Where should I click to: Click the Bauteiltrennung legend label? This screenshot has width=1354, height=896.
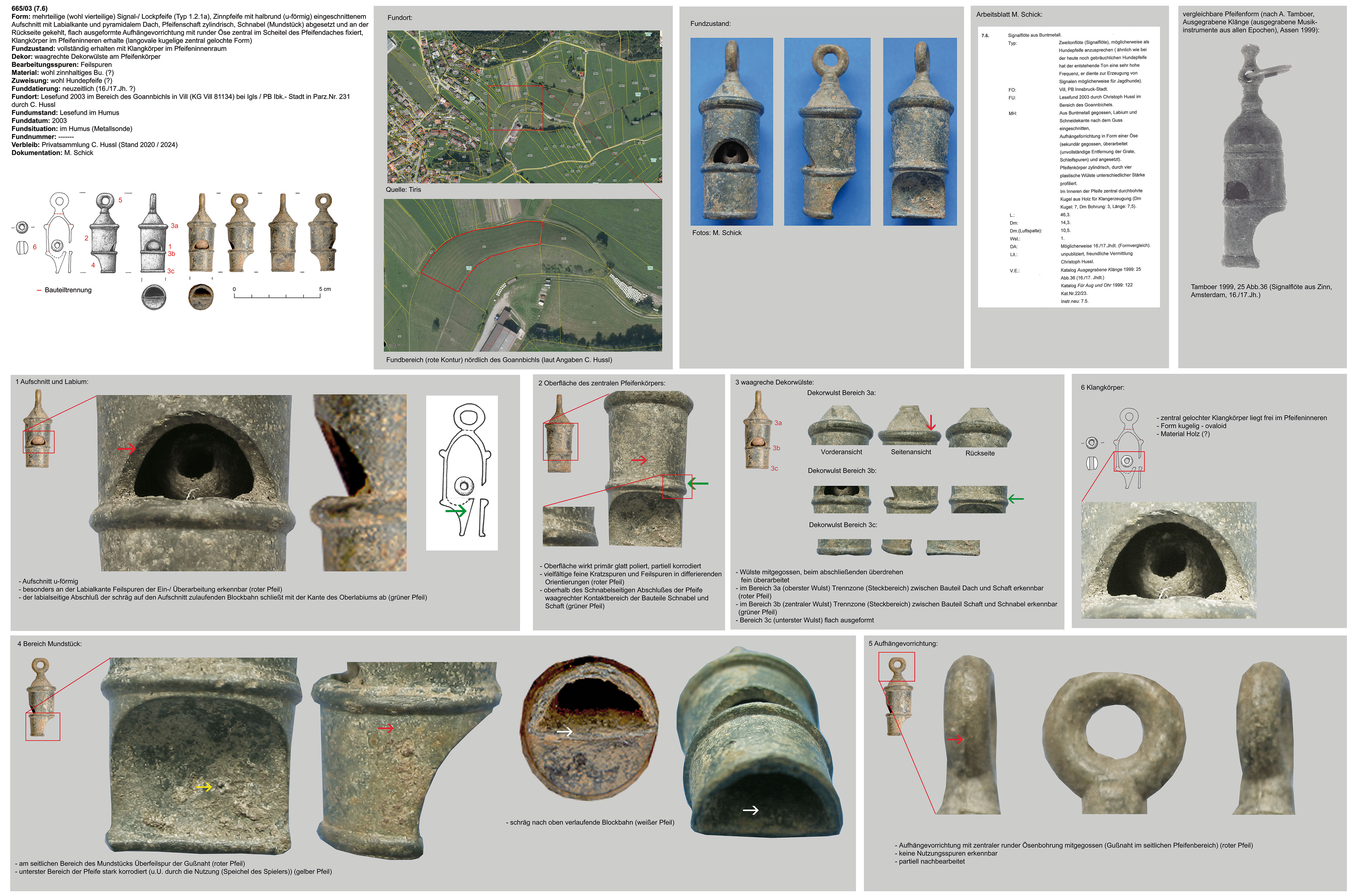(x=67, y=290)
